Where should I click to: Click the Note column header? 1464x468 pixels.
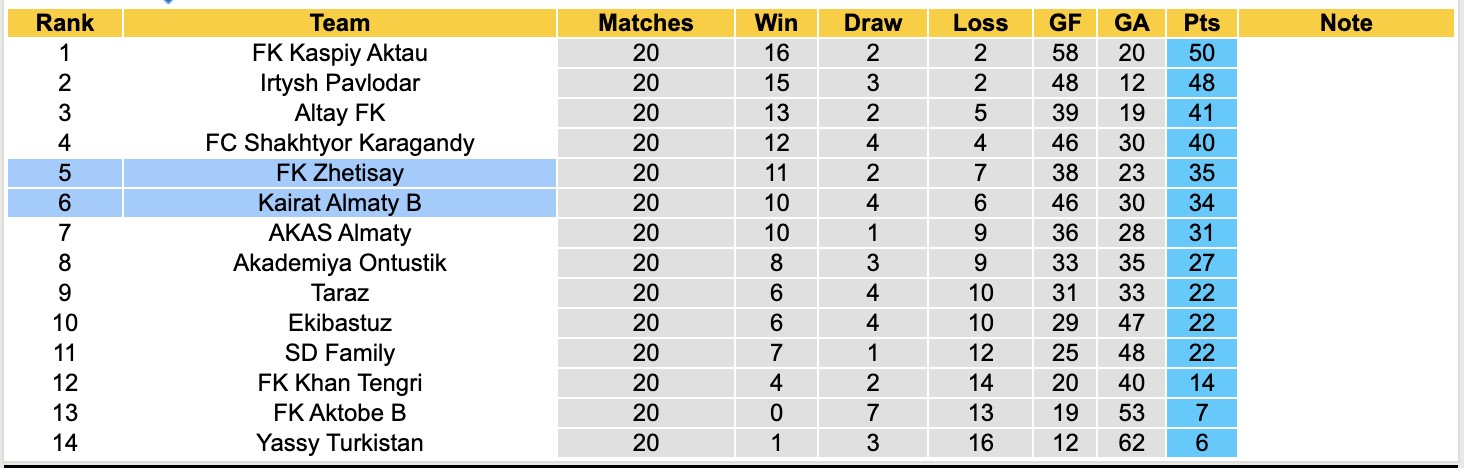(1346, 23)
